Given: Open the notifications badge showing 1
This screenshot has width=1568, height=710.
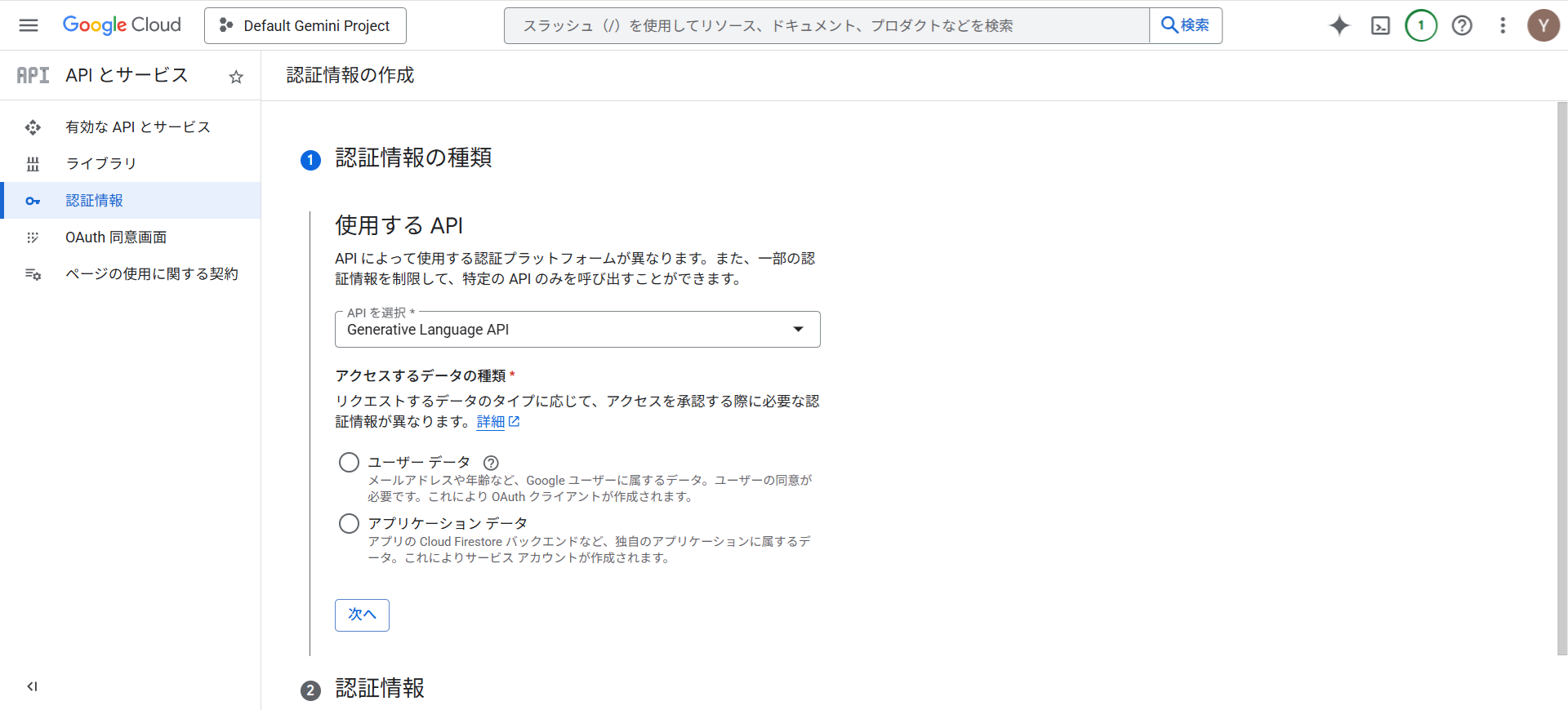Looking at the screenshot, I should point(1421,25).
